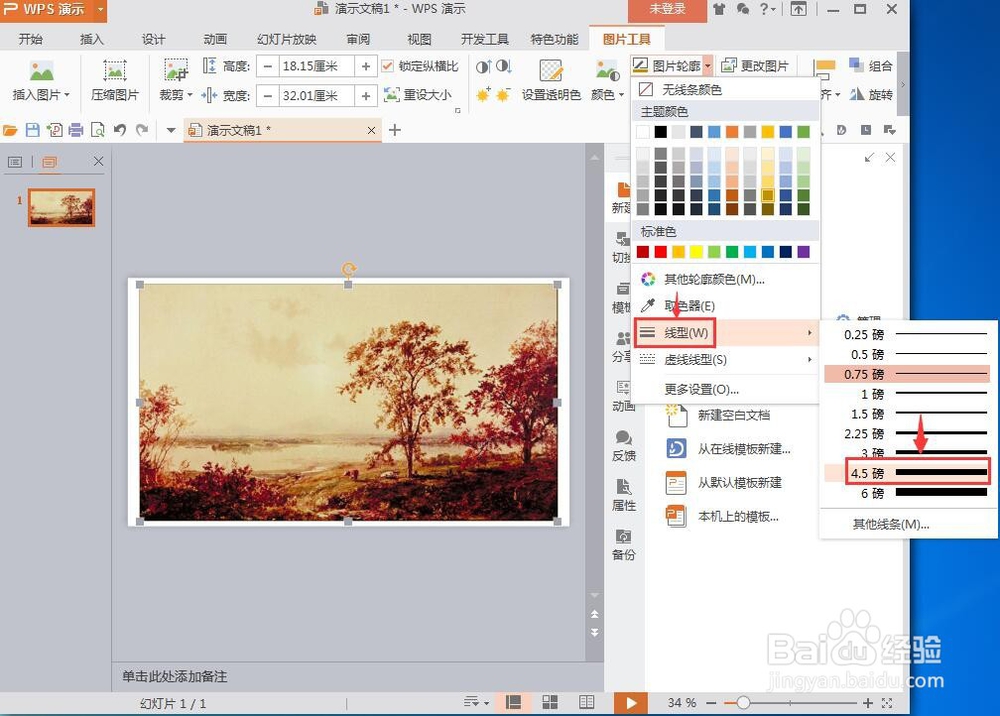Click the print preview icon

[98, 130]
